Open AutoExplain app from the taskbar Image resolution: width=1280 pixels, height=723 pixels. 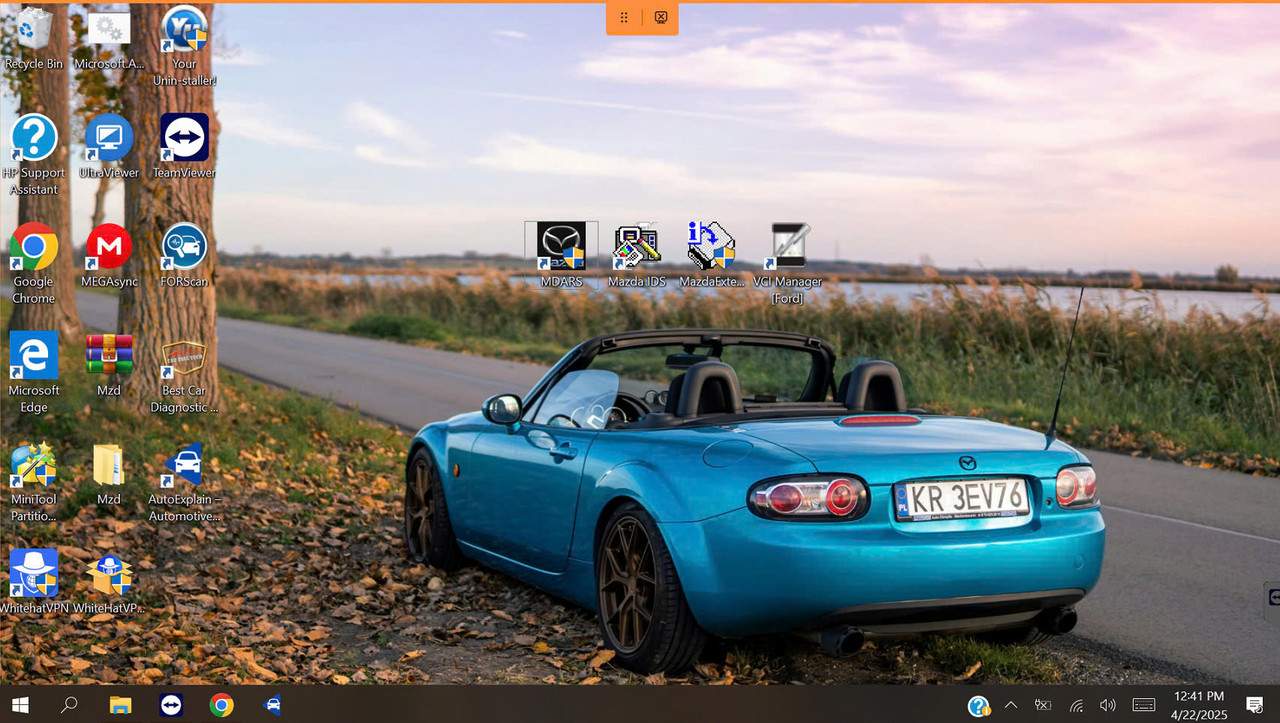(x=272, y=705)
